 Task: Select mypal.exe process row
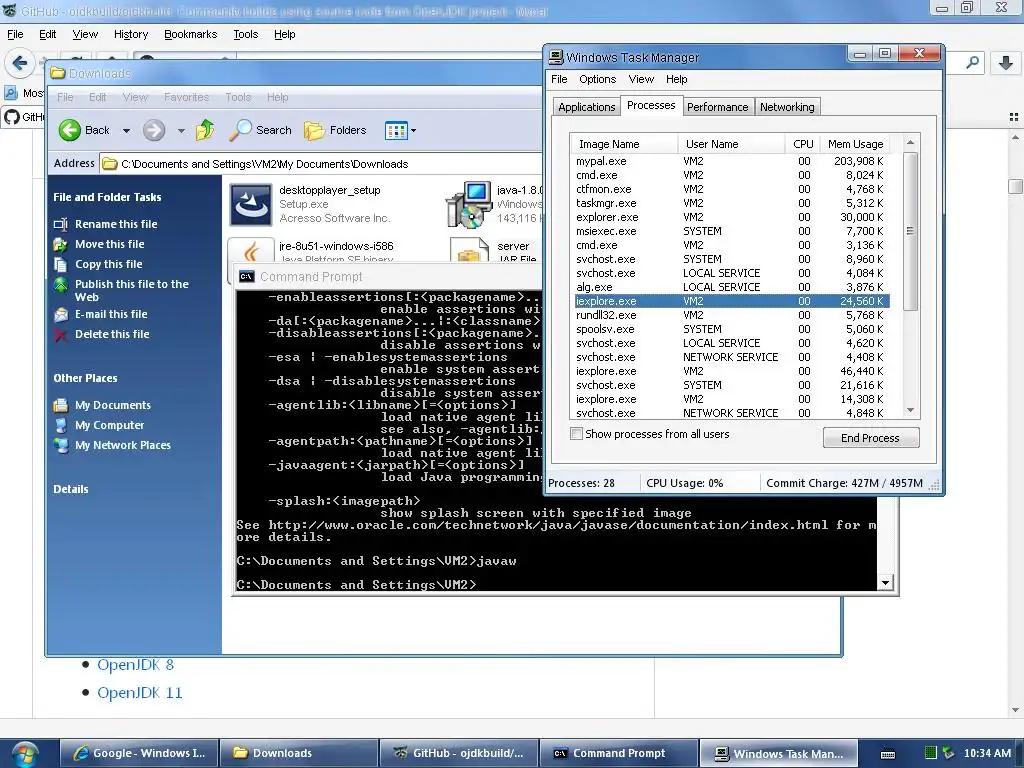(730, 161)
